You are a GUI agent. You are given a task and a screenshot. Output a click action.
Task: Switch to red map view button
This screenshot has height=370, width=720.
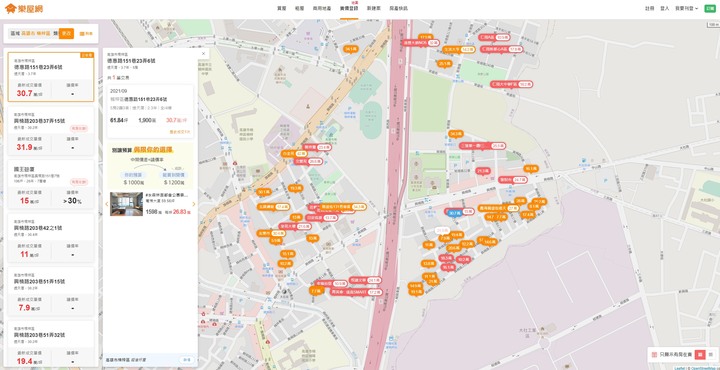[x=700, y=354]
